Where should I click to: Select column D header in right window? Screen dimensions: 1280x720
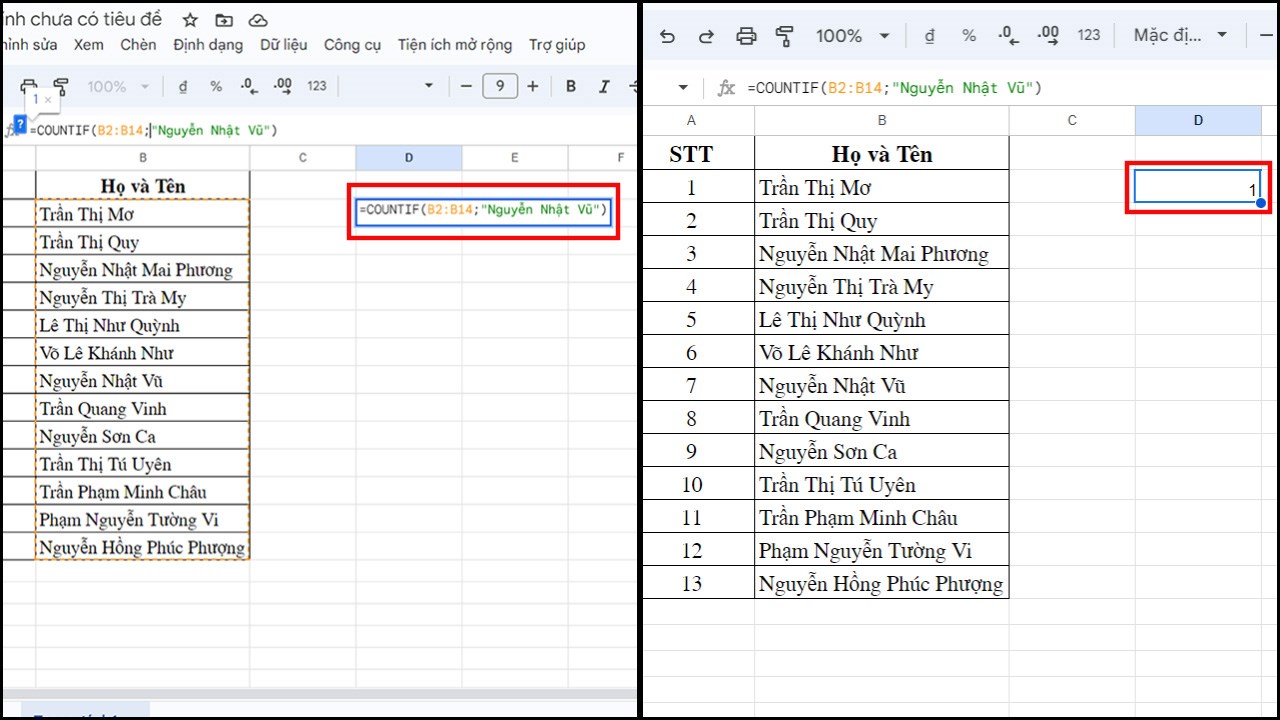1198,120
